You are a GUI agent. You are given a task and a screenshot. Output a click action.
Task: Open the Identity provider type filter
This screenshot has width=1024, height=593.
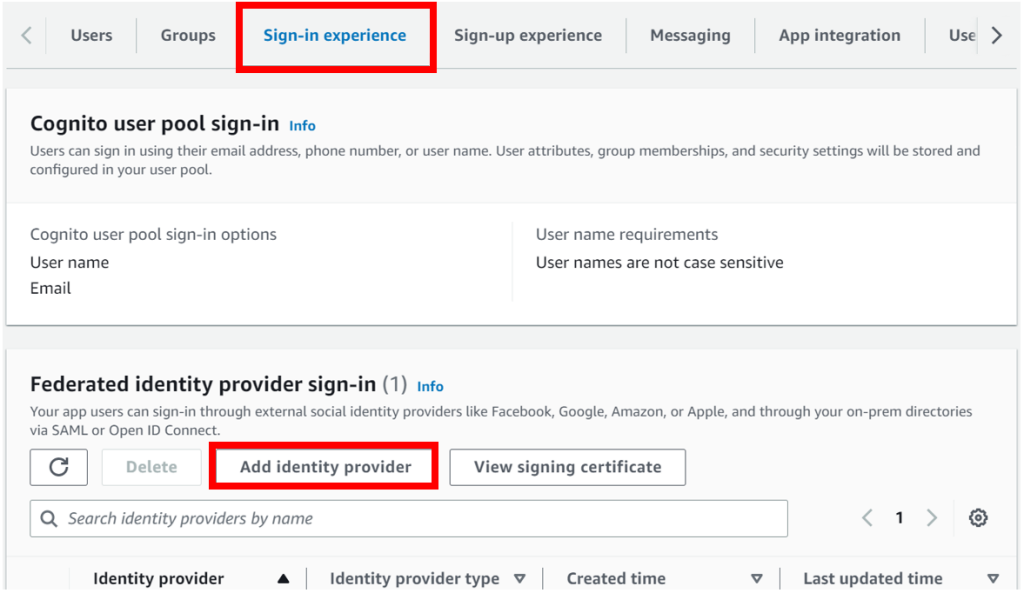pos(520,578)
